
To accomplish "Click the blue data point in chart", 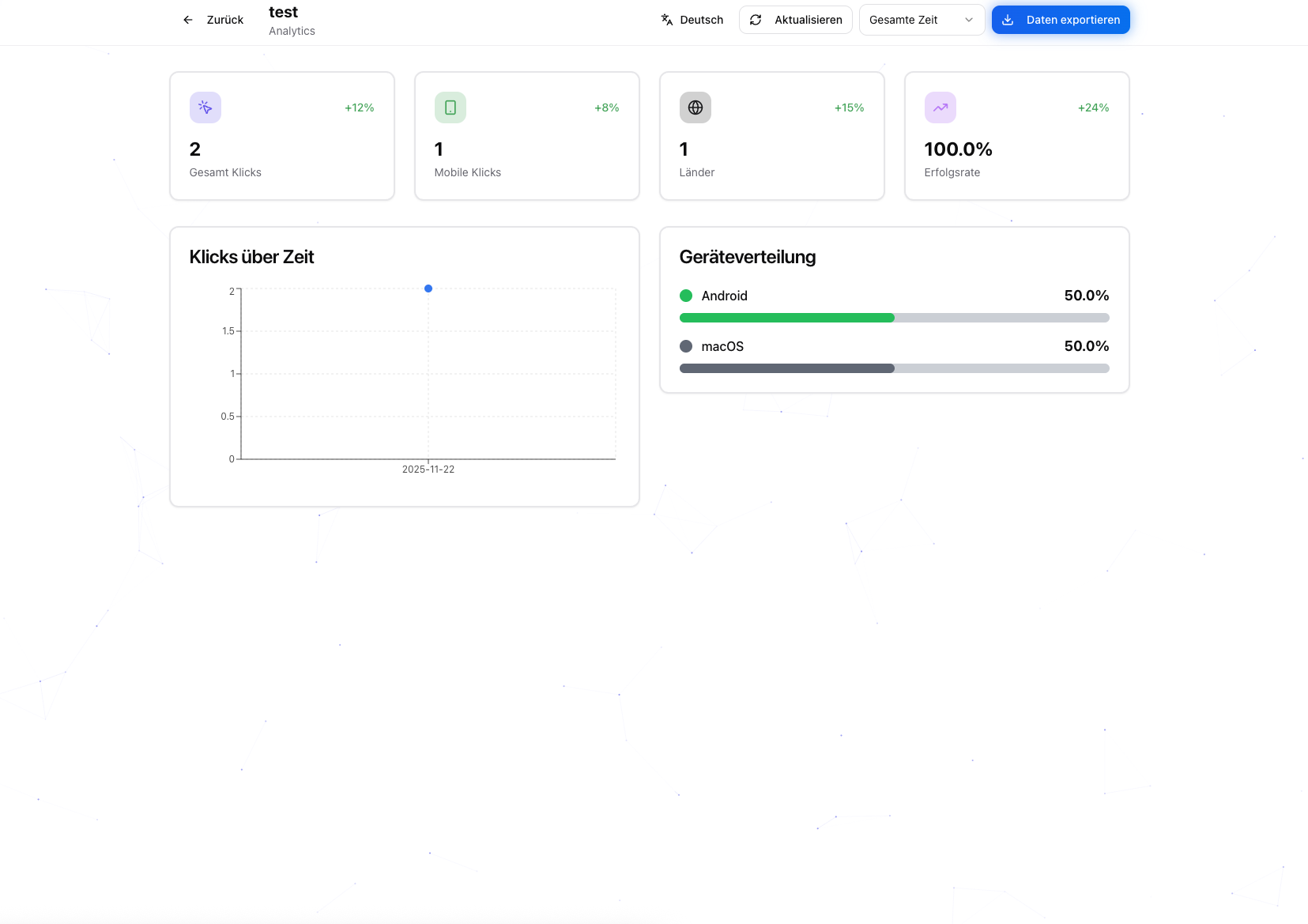I will (428, 289).
